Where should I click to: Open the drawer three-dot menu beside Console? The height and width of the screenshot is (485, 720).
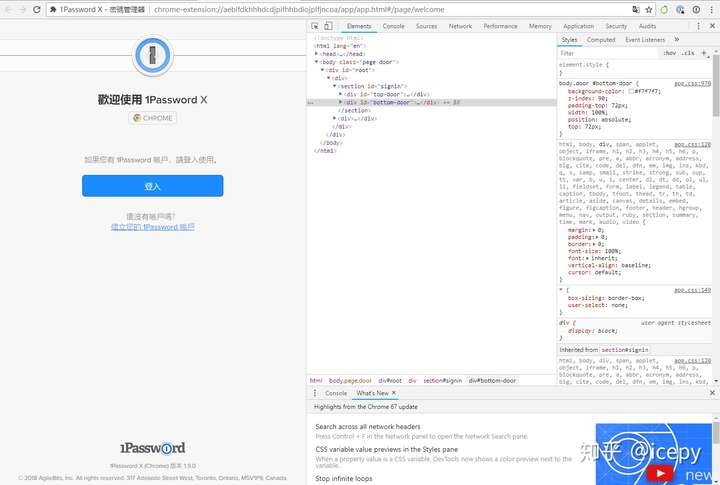click(x=315, y=393)
